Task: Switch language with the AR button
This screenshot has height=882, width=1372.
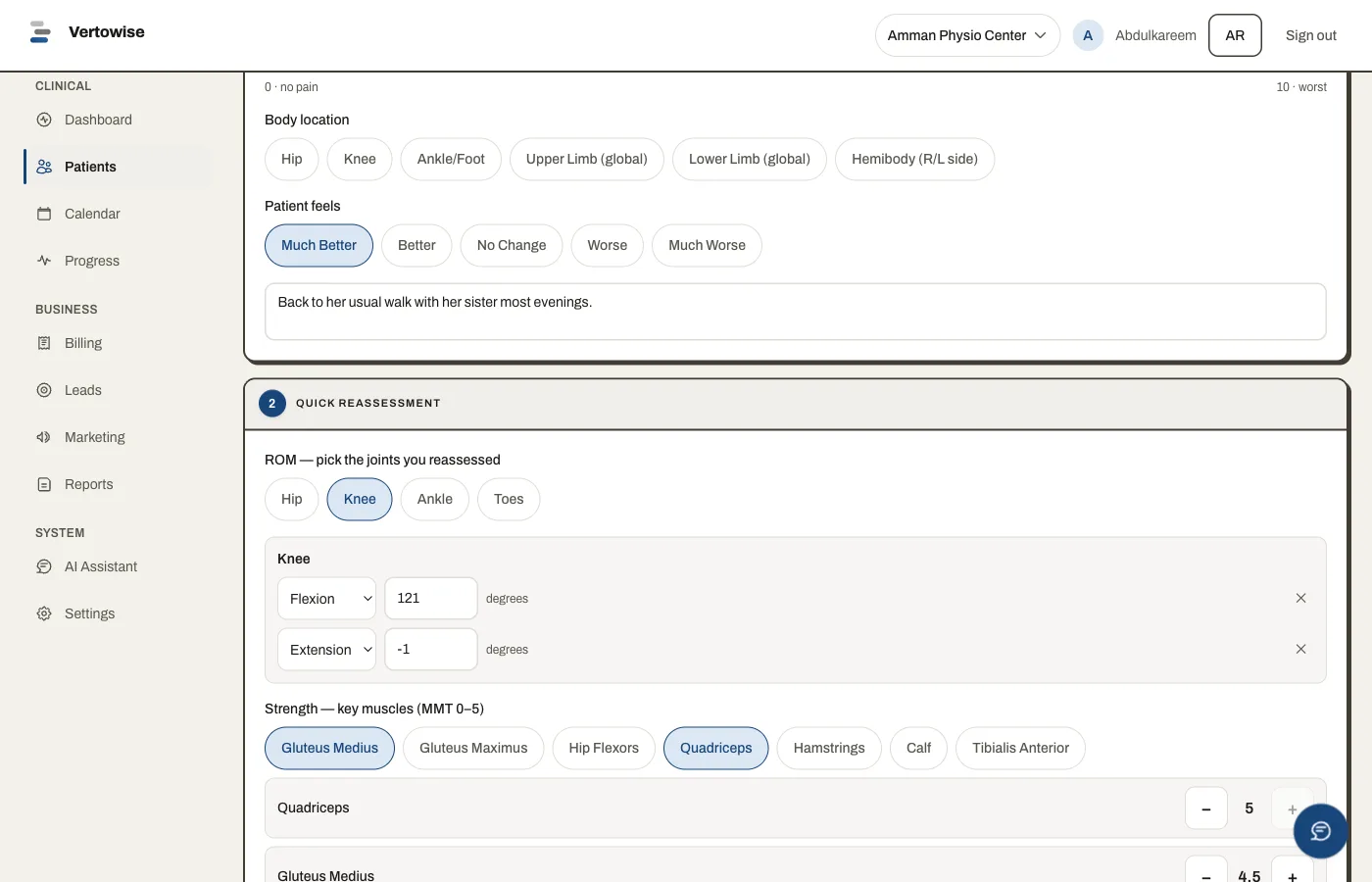Action: click(x=1235, y=35)
